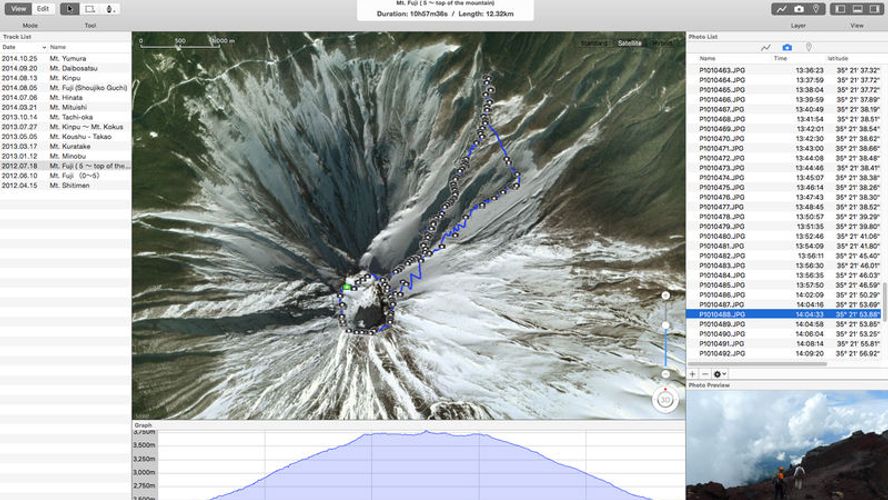
Task: Select the arrow pointer tool
Action: click(70, 9)
